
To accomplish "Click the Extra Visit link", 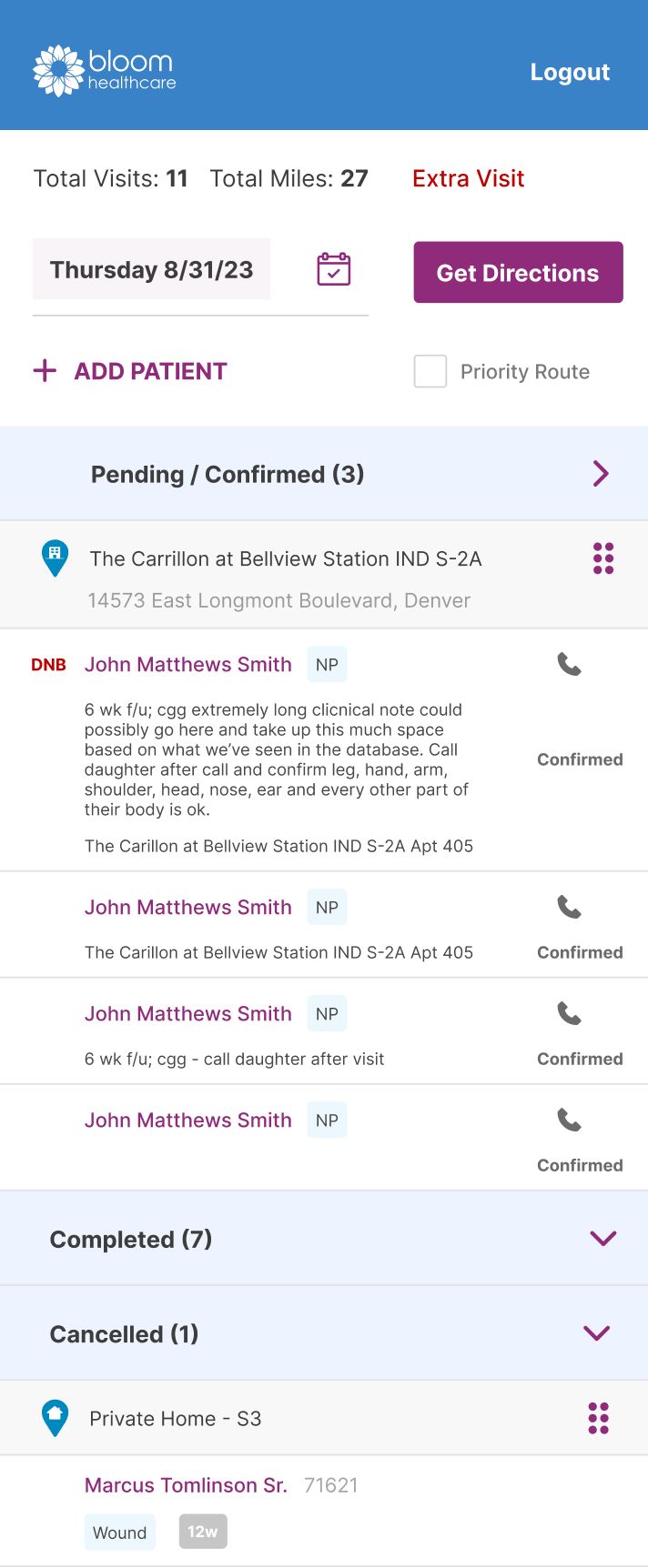I will point(468,178).
